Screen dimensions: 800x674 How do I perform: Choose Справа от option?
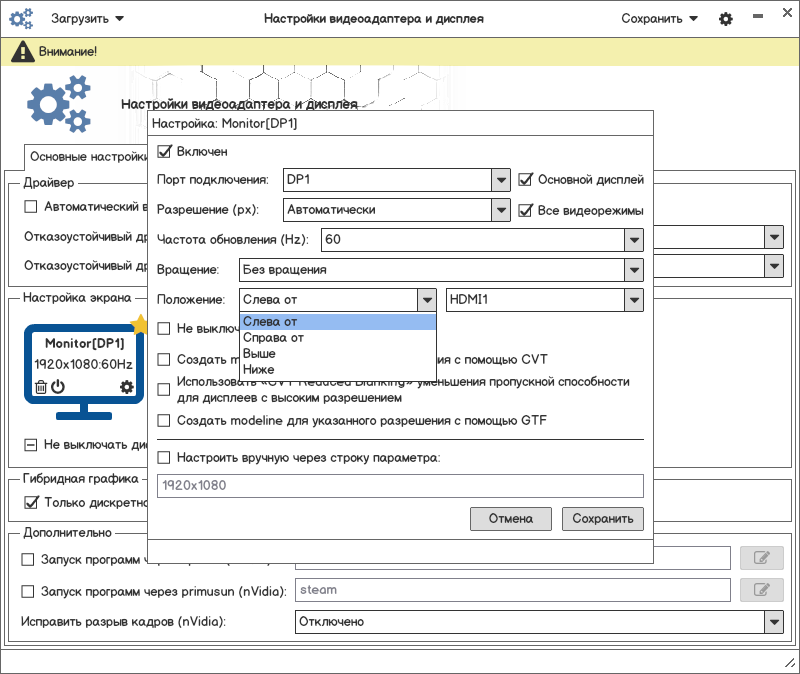click(x=338, y=338)
